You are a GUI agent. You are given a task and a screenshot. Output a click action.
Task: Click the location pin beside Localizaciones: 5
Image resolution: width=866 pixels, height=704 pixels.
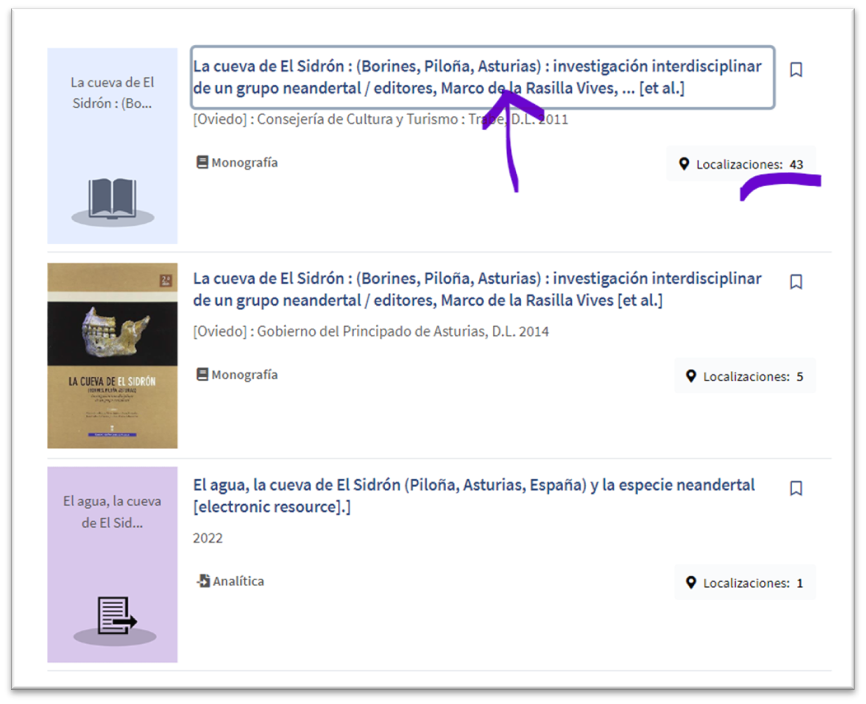click(690, 377)
